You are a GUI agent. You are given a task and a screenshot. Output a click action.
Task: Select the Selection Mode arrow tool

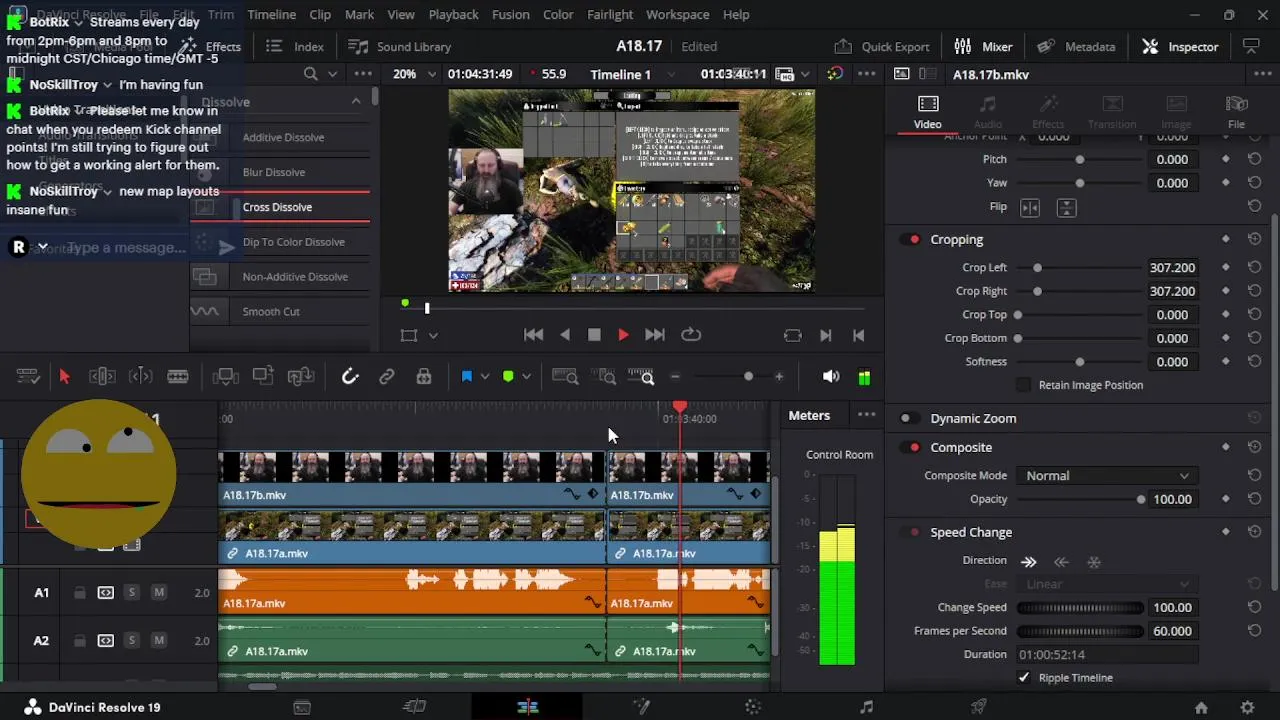(65, 376)
